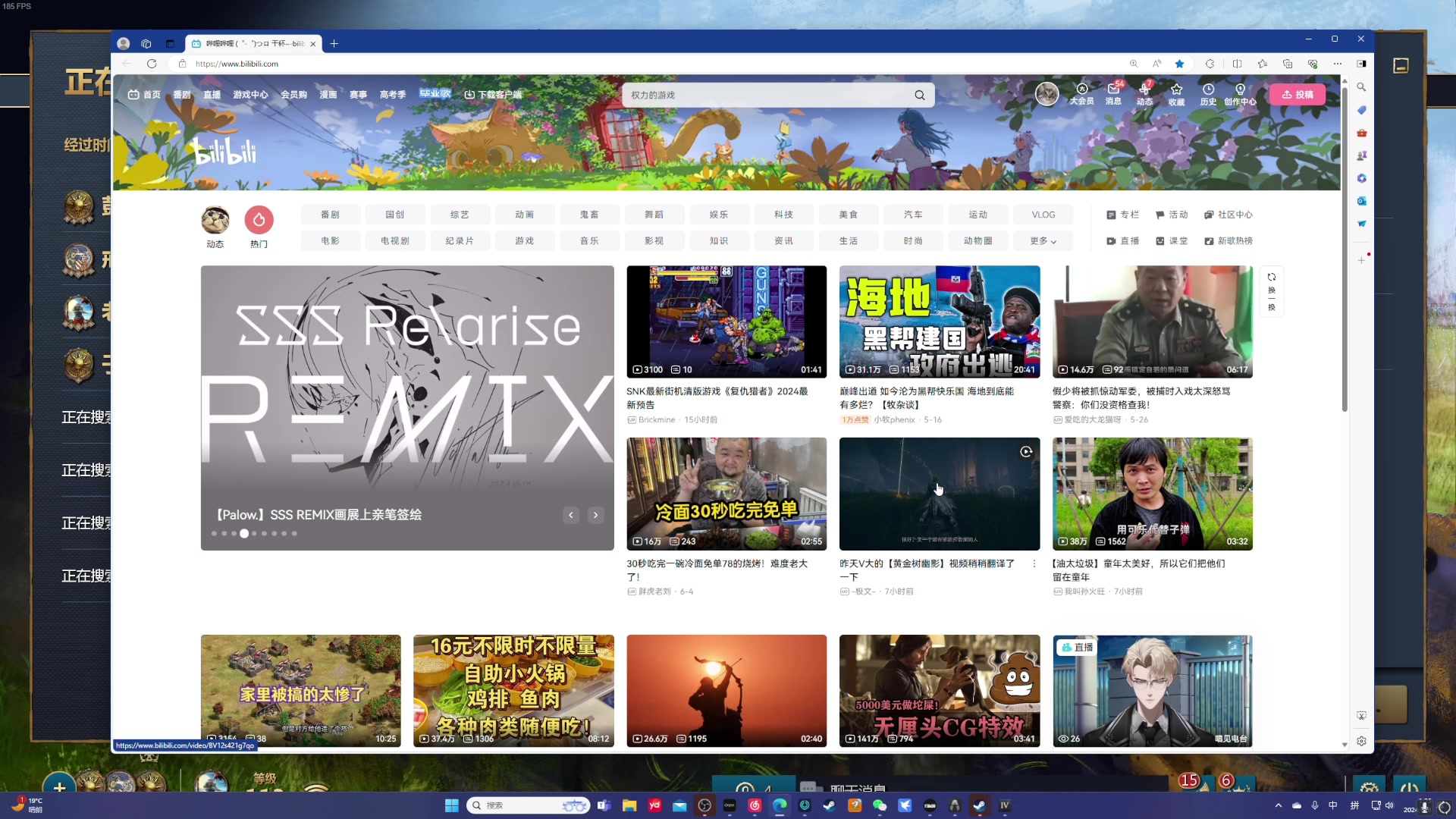This screenshot has height=819, width=1456.
Task: Open the 专栏 link
Action: coord(1122,215)
